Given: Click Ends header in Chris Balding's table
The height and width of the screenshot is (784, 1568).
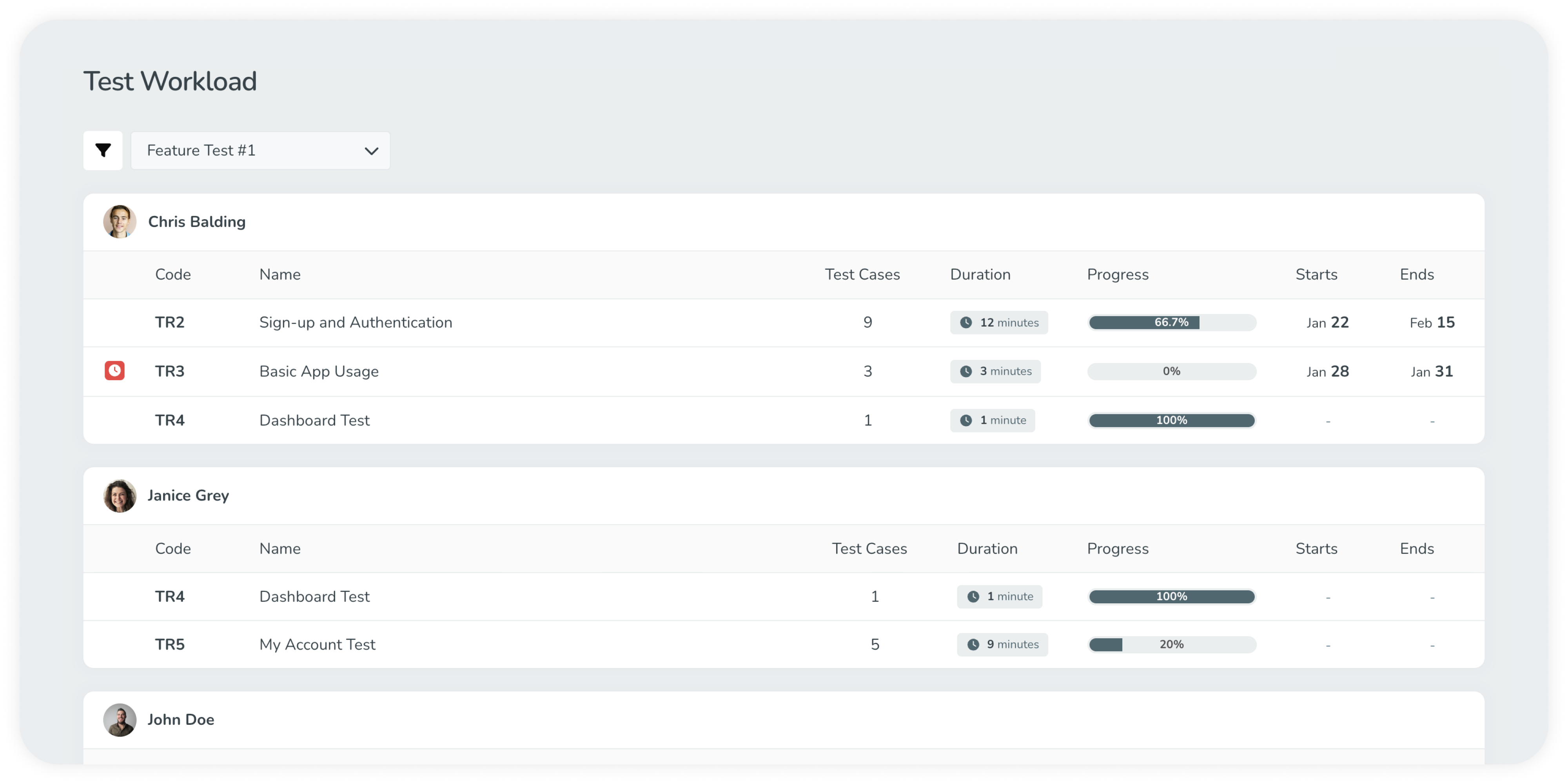Looking at the screenshot, I should tap(1417, 274).
